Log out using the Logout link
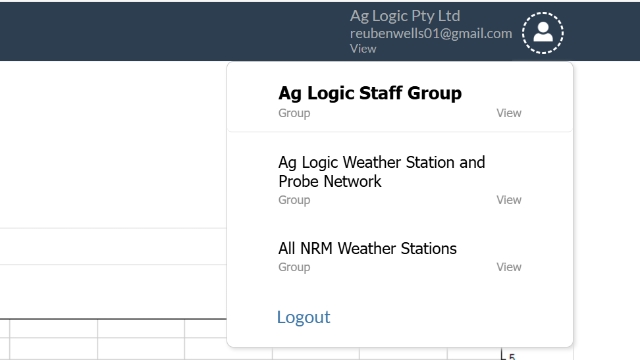 coord(303,317)
